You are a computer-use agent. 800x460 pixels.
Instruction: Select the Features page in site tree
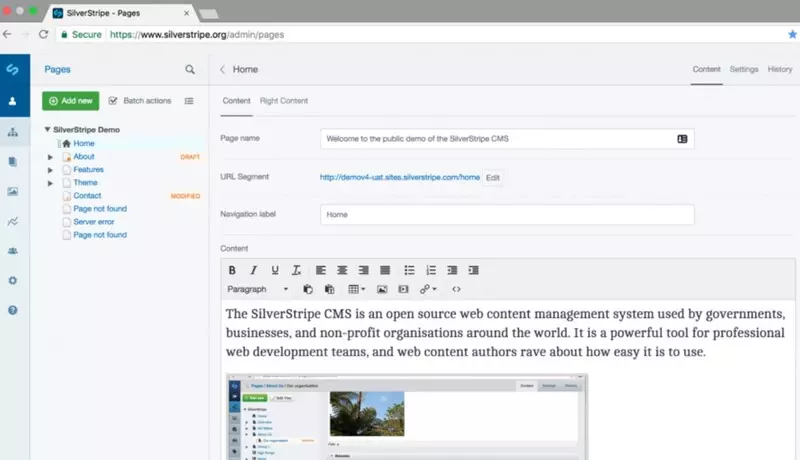click(x=88, y=169)
